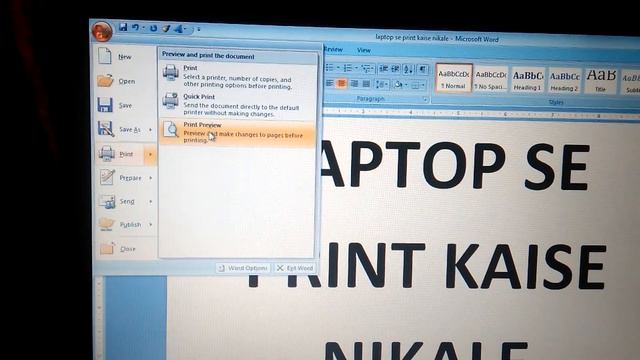Screen dimensions: 640x360
Task: Click the Open folder icon
Action: [x=105, y=80]
